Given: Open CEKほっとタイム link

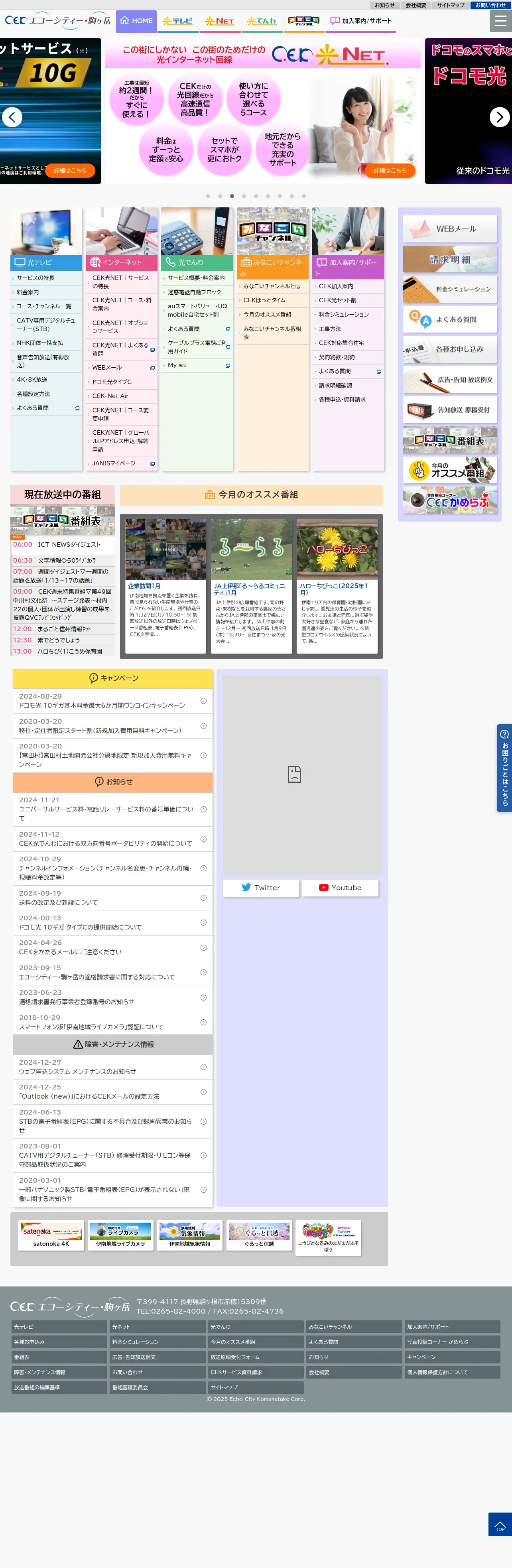Looking at the screenshot, I should coord(273,300).
